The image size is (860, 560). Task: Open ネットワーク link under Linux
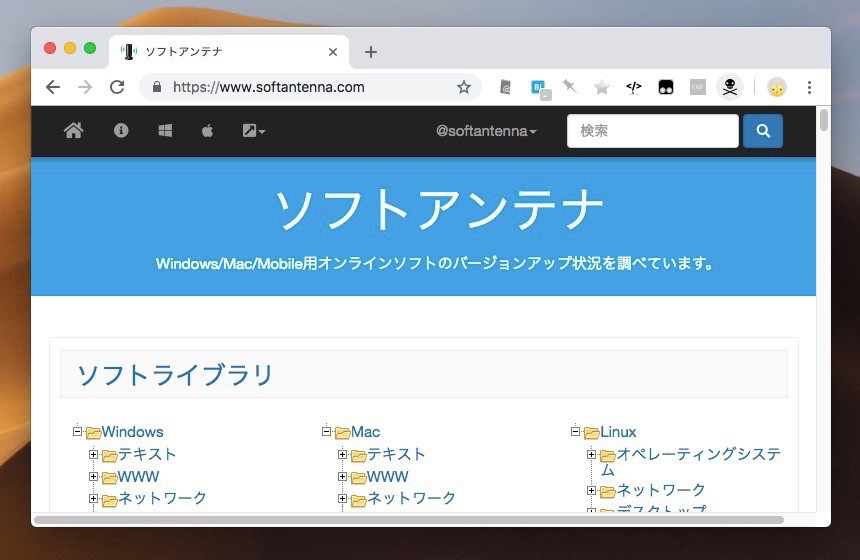click(661, 490)
